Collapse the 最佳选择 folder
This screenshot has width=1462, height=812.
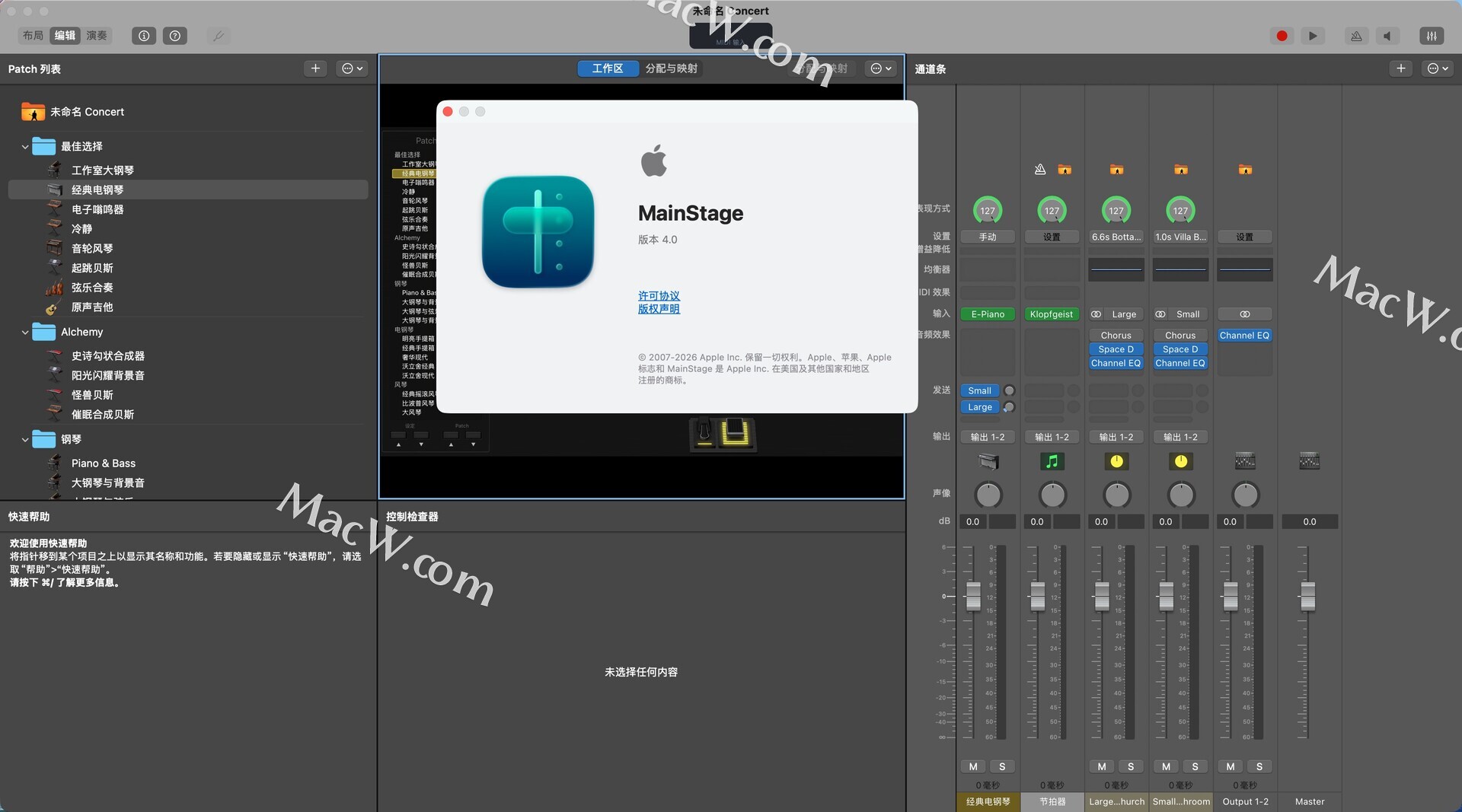(25, 147)
